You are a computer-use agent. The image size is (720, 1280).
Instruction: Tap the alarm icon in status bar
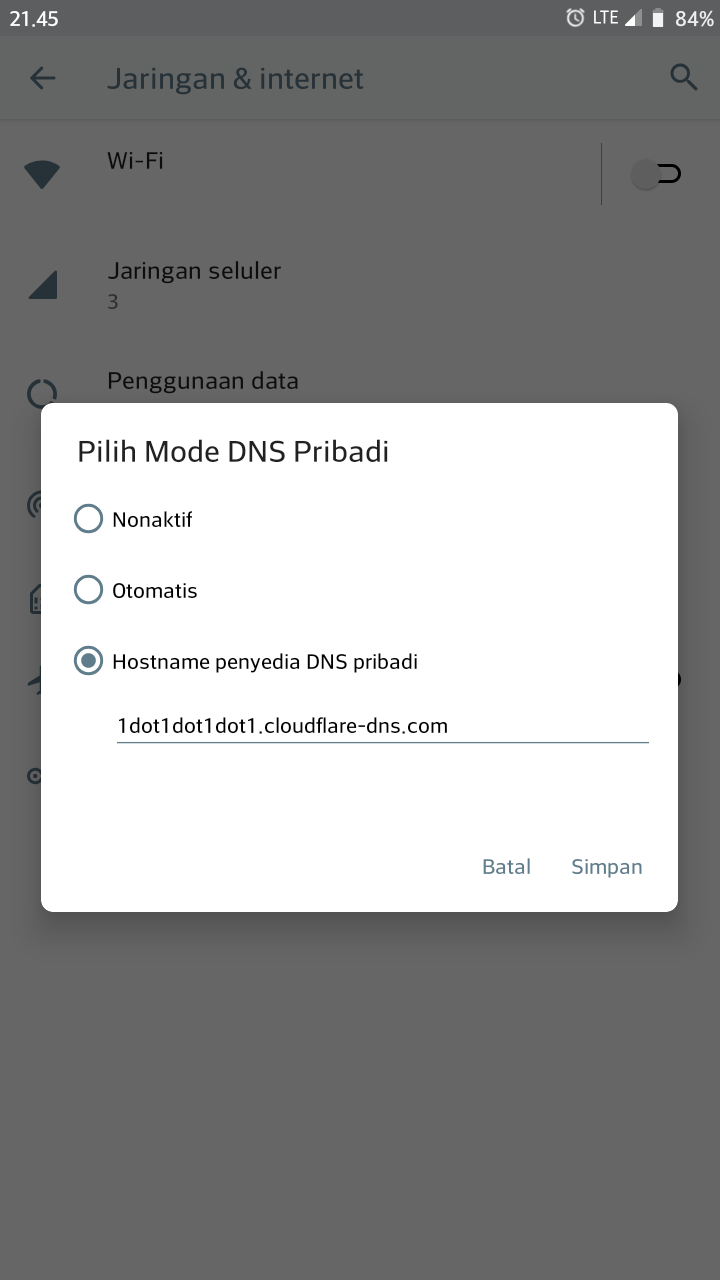coord(575,18)
